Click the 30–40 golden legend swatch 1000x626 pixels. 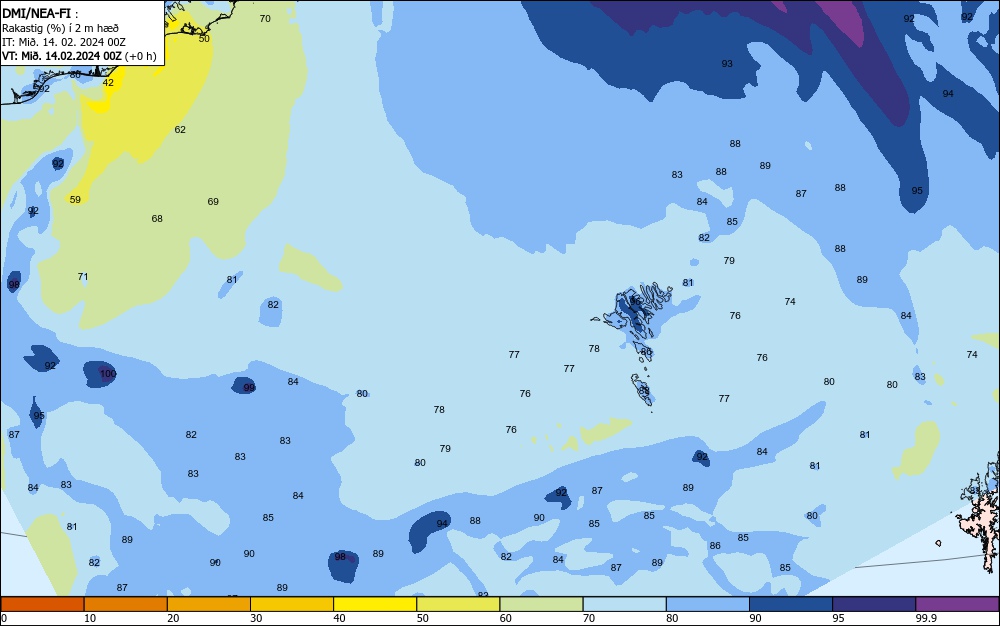tap(292, 604)
